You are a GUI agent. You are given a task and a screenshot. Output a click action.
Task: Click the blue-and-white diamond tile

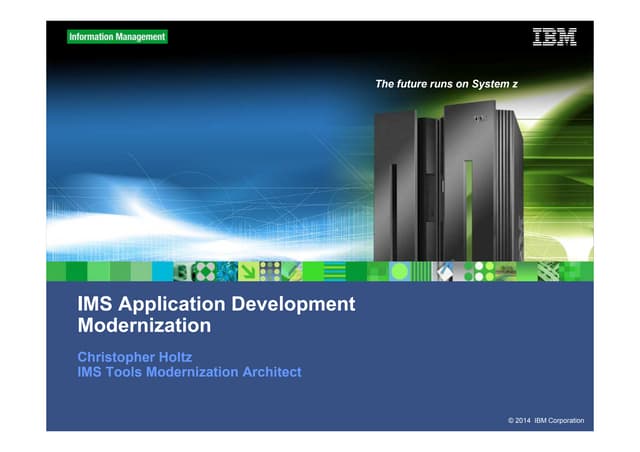[x=444, y=271]
